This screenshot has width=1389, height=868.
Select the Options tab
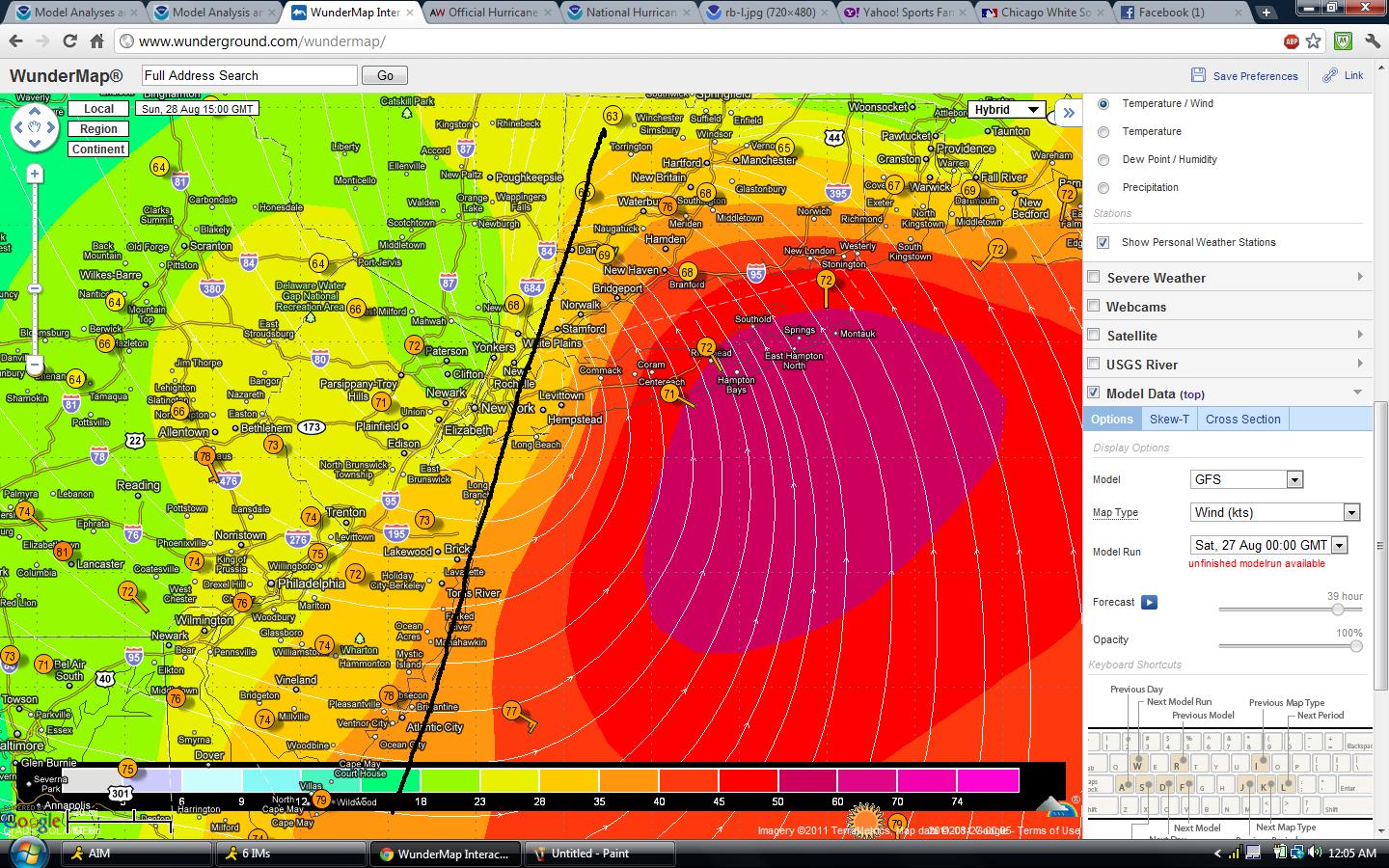1111,419
